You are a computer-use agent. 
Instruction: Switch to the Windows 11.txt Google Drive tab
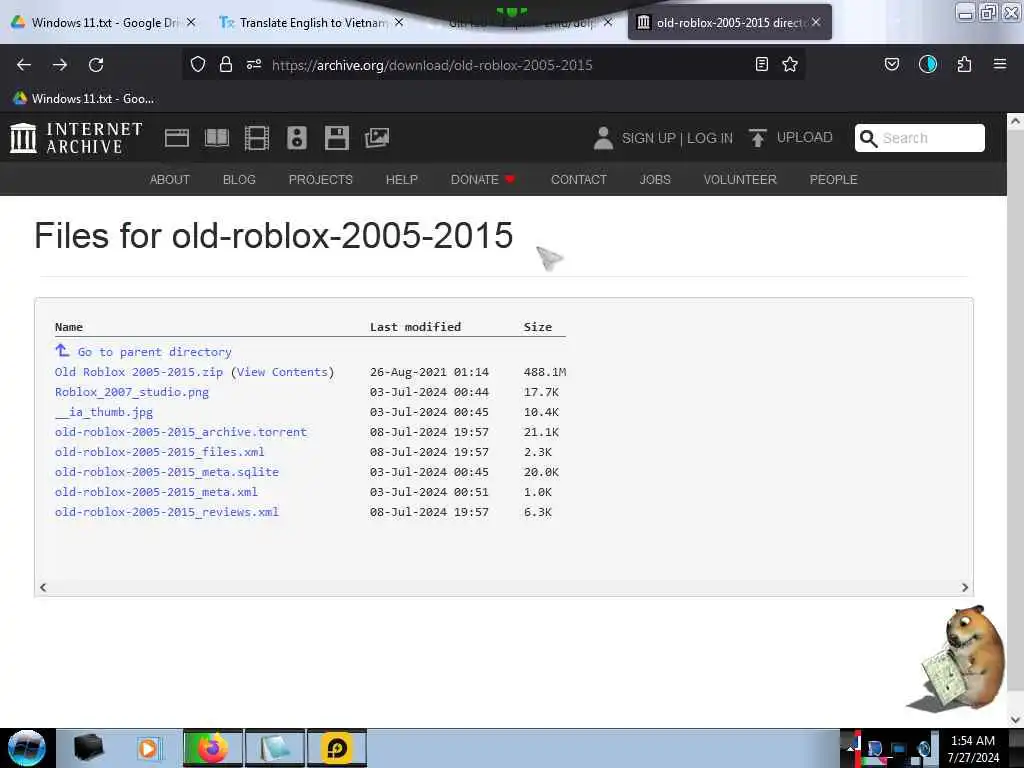(103, 23)
